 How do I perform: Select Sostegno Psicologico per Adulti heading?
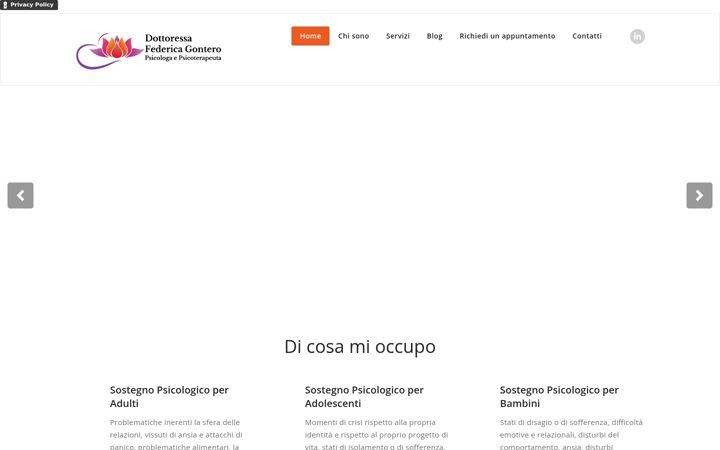pyautogui.click(x=169, y=397)
